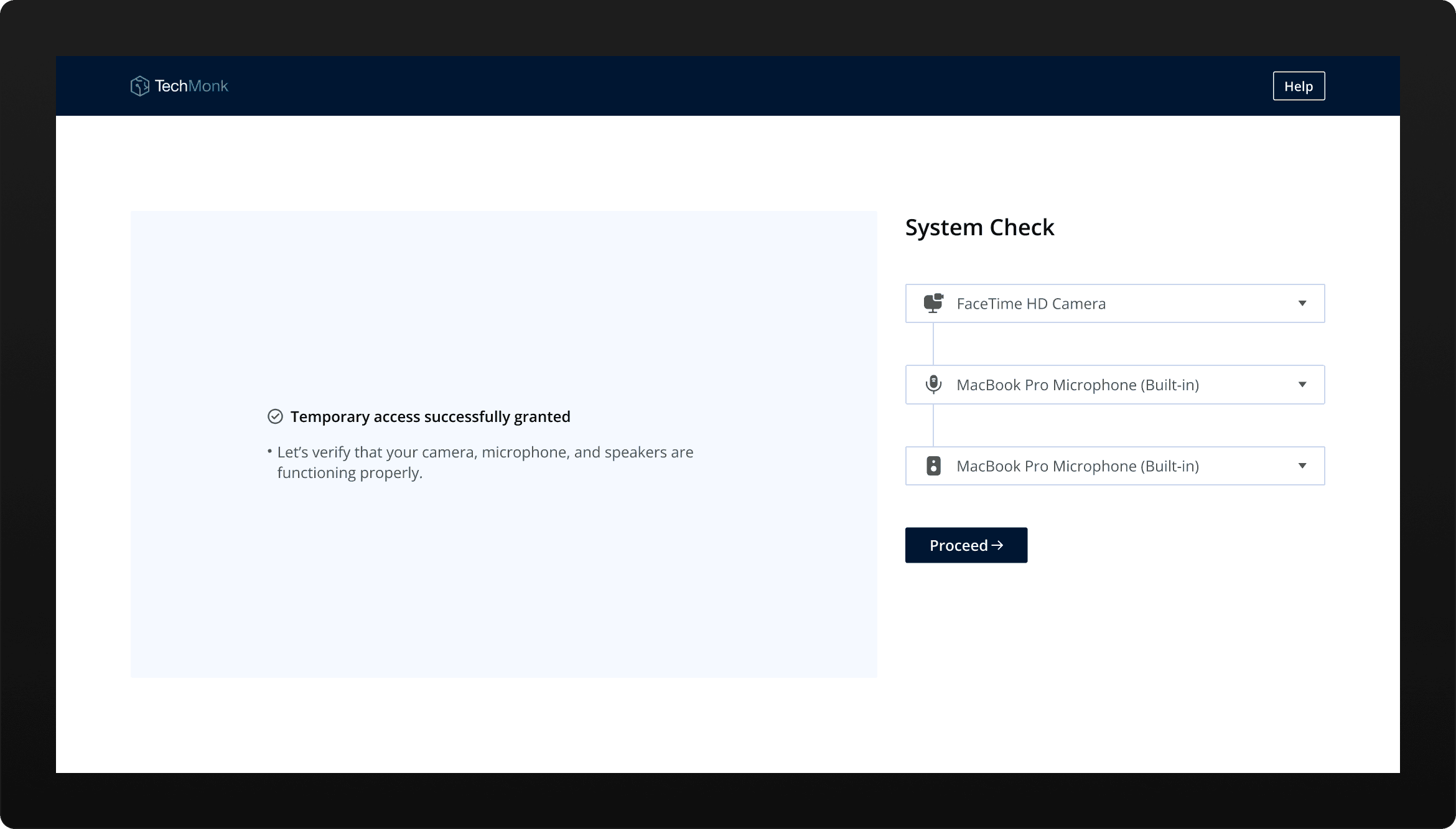Expand the microphone selection dropdown arrow
Image resolution: width=1456 pixels, height=829 pixels.
coord(1302,385)
